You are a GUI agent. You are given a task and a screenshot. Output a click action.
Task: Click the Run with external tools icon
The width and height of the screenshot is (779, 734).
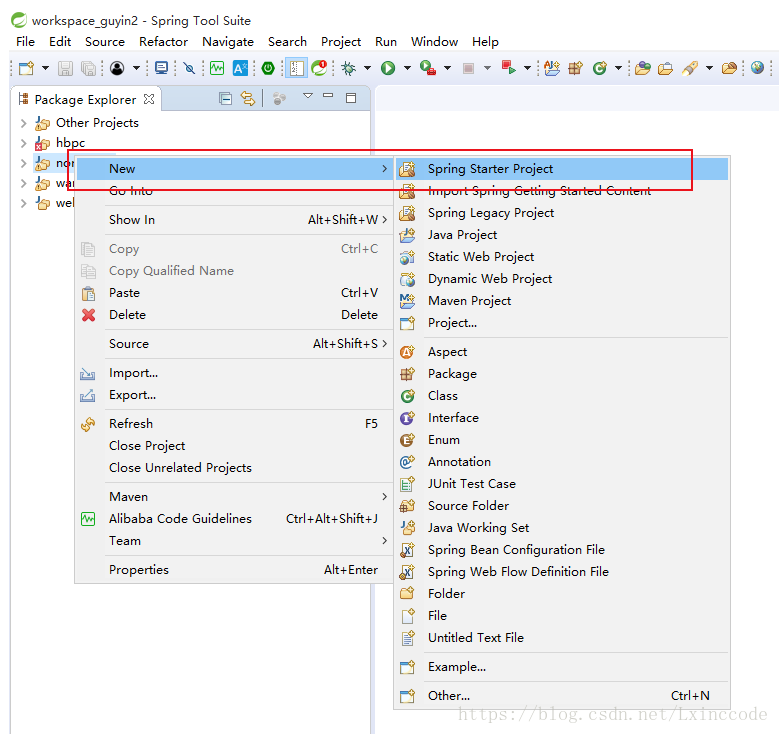[428, 68]
